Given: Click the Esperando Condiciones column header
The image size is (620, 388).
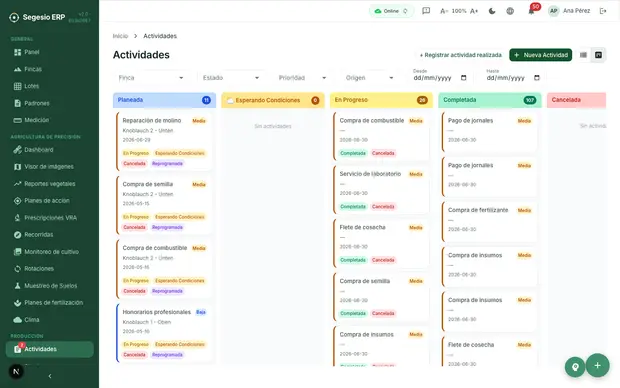Looking at the screenshot, I should coord(273,100).
